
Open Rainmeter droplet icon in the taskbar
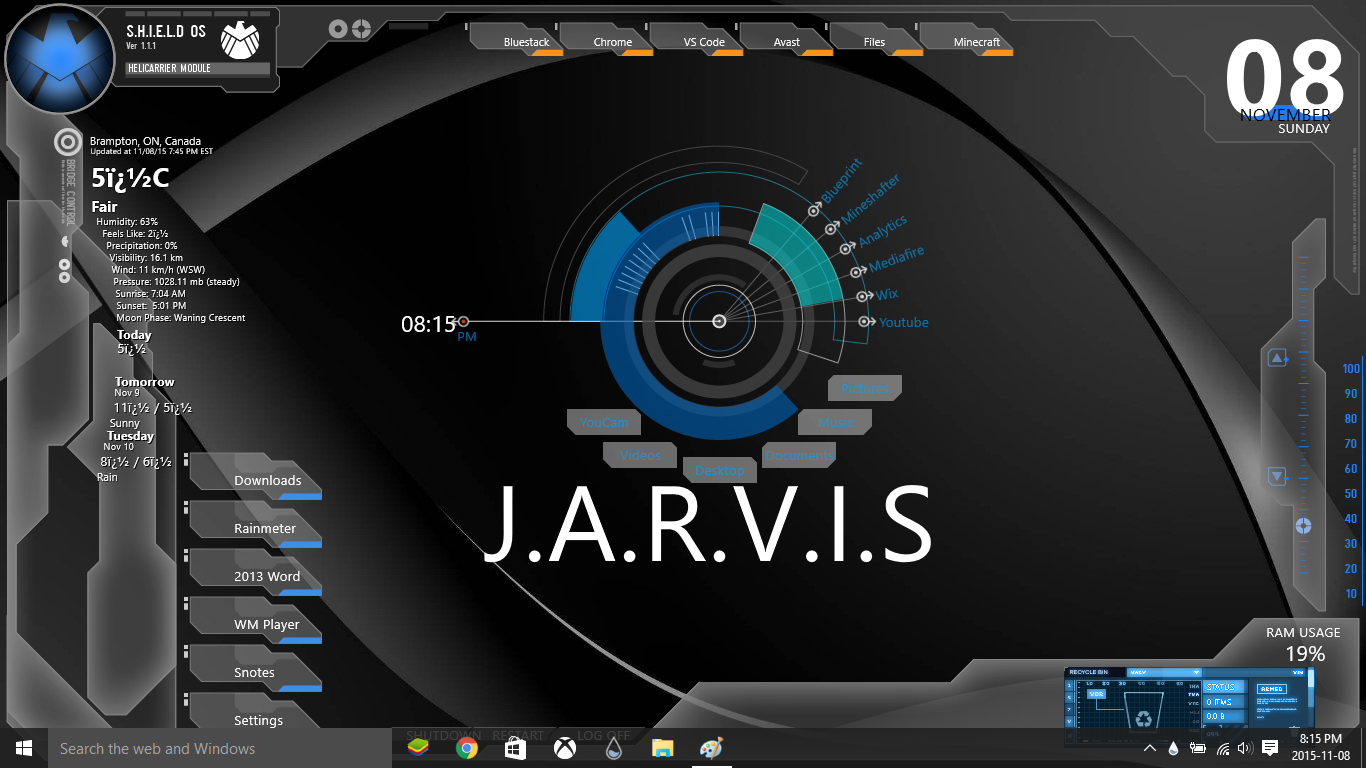(x=613, y=748)
